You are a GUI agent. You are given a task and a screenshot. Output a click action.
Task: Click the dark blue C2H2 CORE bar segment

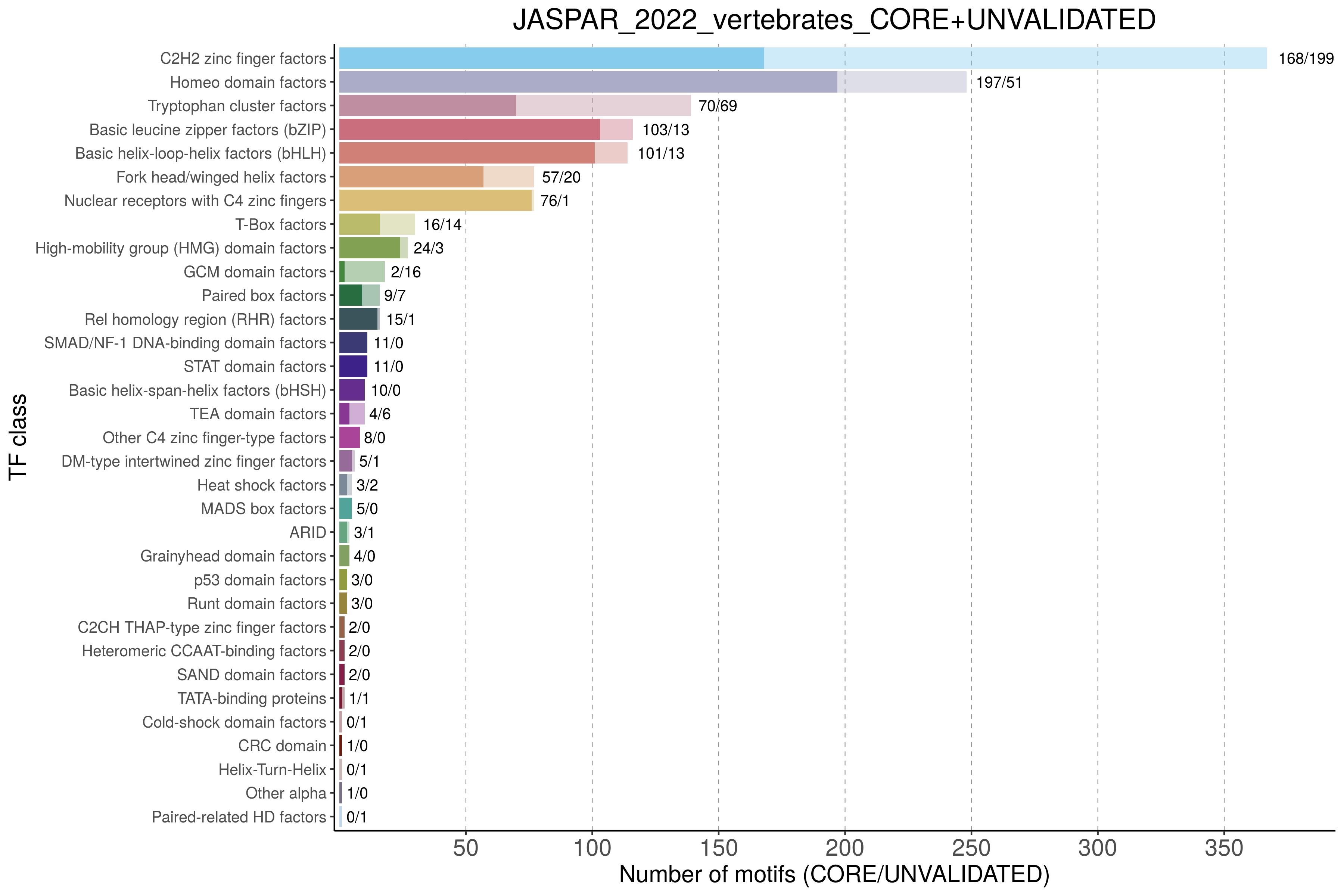(x=551, y=58)
